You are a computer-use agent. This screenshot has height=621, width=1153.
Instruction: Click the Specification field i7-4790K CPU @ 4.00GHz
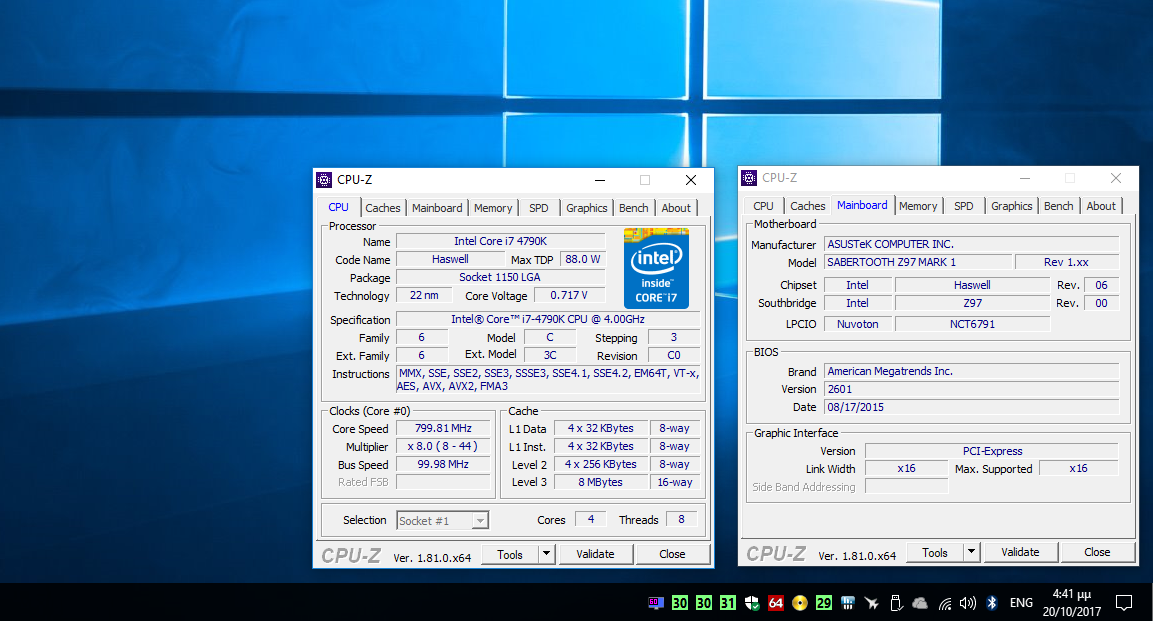pyautogui.click(x=548, y=319)
